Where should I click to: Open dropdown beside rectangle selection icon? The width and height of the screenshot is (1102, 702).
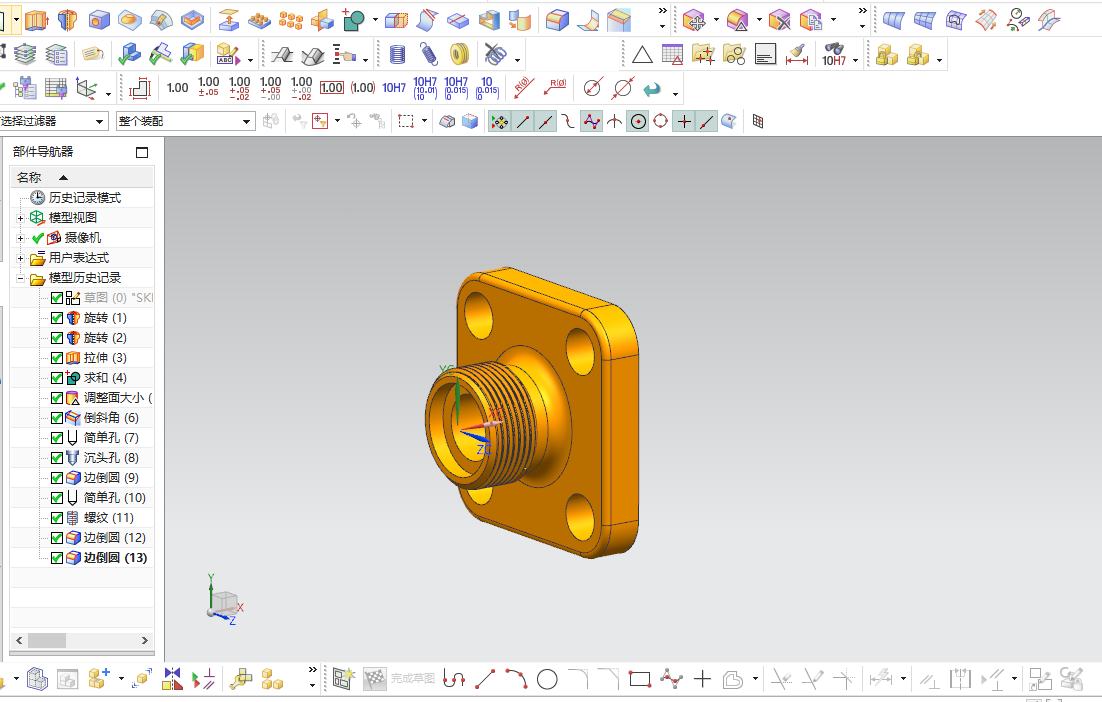(x=424, y=122)
